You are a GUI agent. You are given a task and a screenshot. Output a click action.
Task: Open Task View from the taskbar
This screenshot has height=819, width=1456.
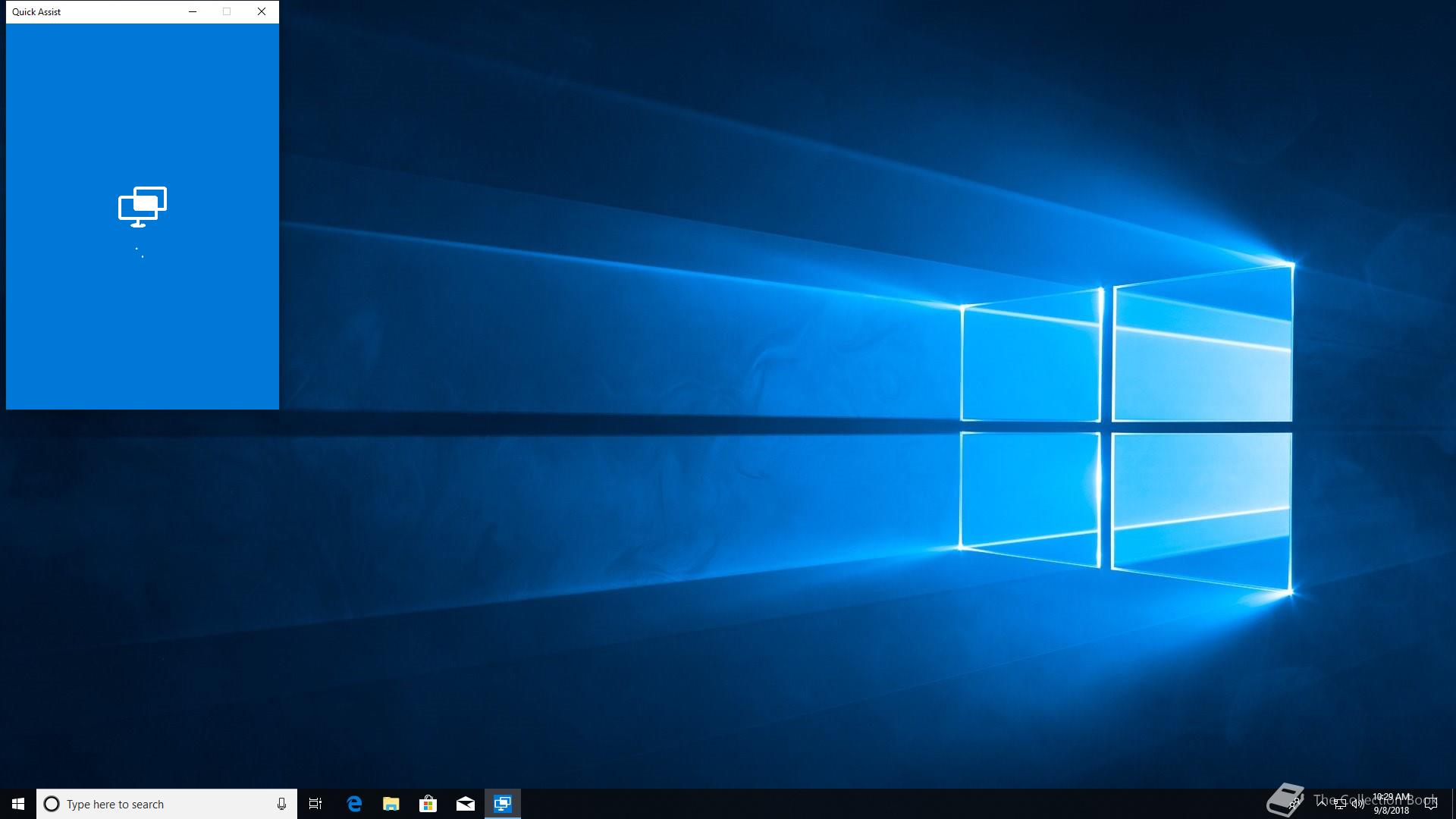pos(315,804)
